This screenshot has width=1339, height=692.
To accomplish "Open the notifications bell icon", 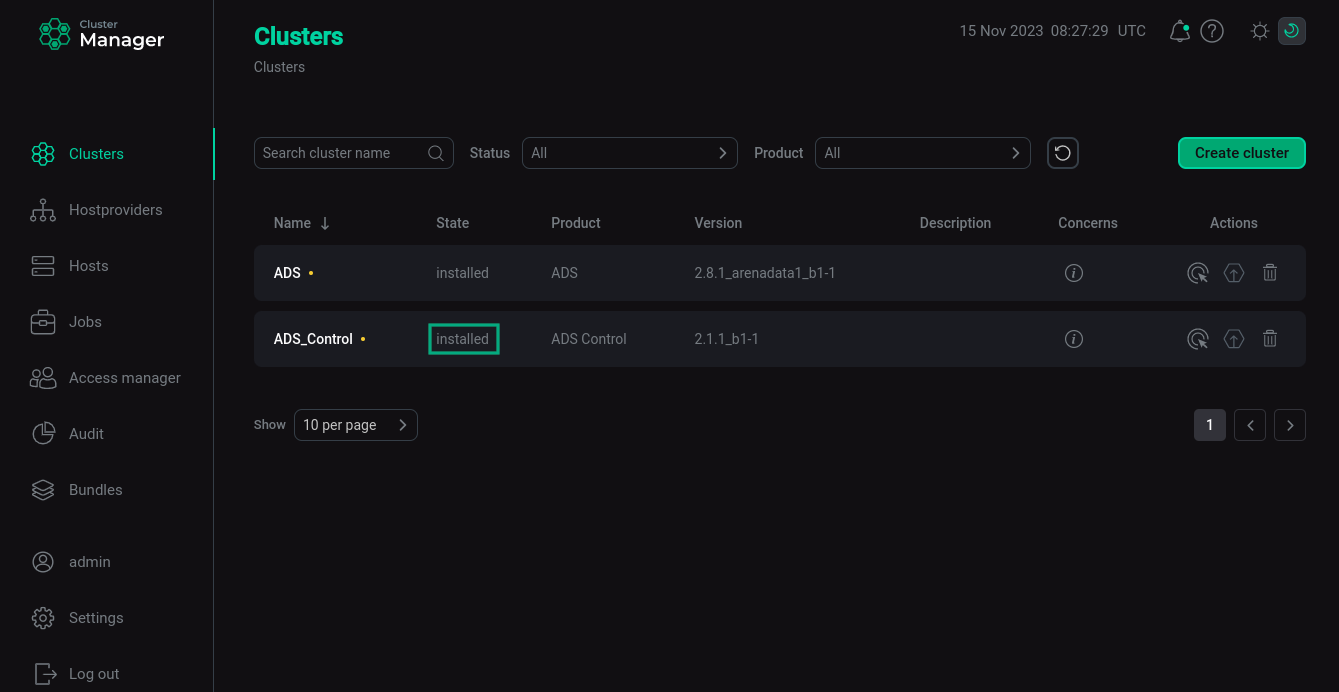I will pos(1180,31).
